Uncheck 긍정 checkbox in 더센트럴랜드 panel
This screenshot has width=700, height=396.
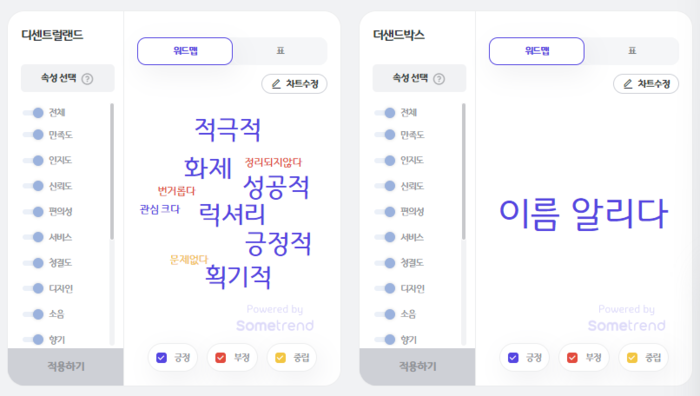tap(162, 358)
